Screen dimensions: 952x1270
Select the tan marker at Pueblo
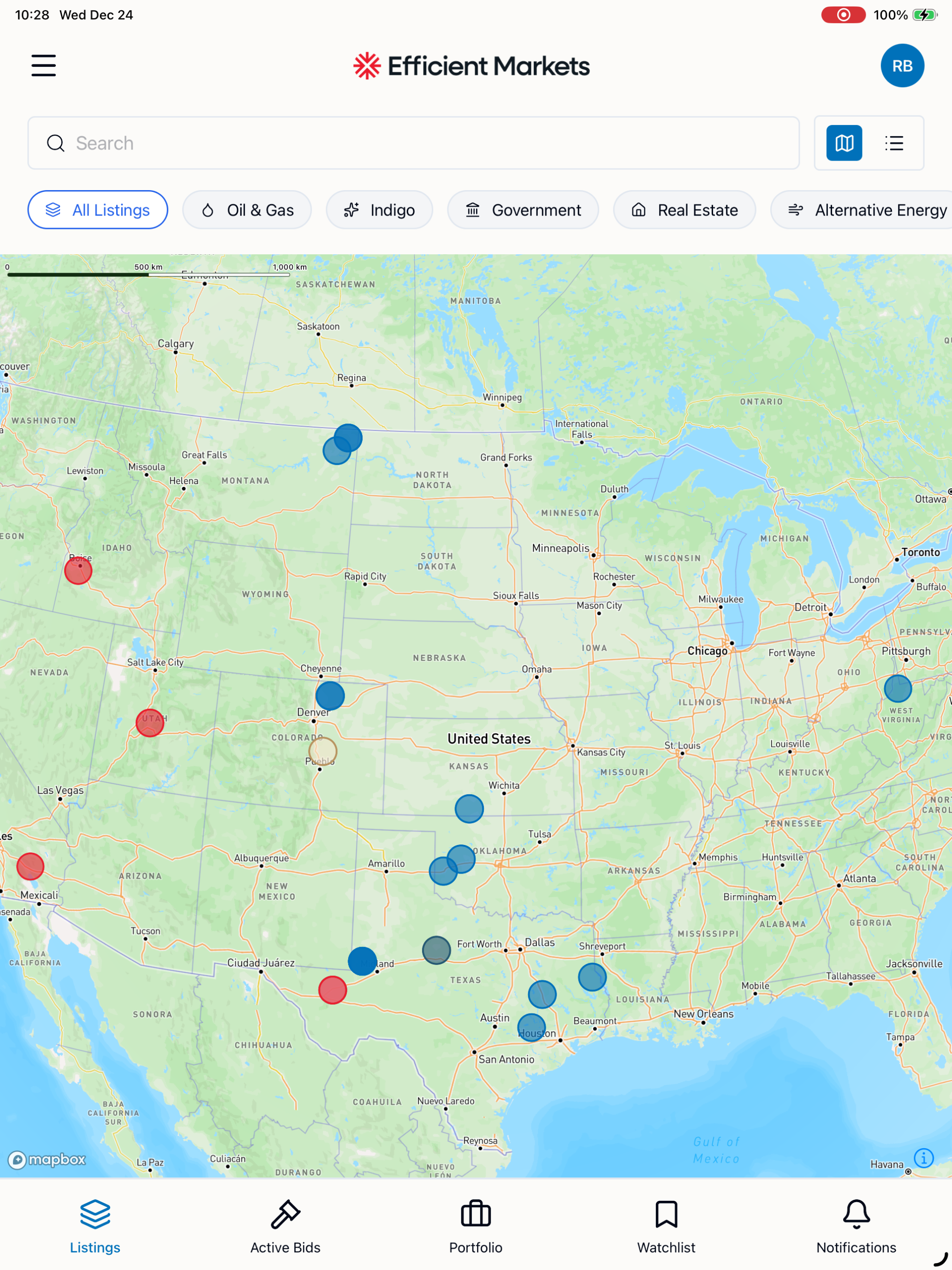point(322,752)
